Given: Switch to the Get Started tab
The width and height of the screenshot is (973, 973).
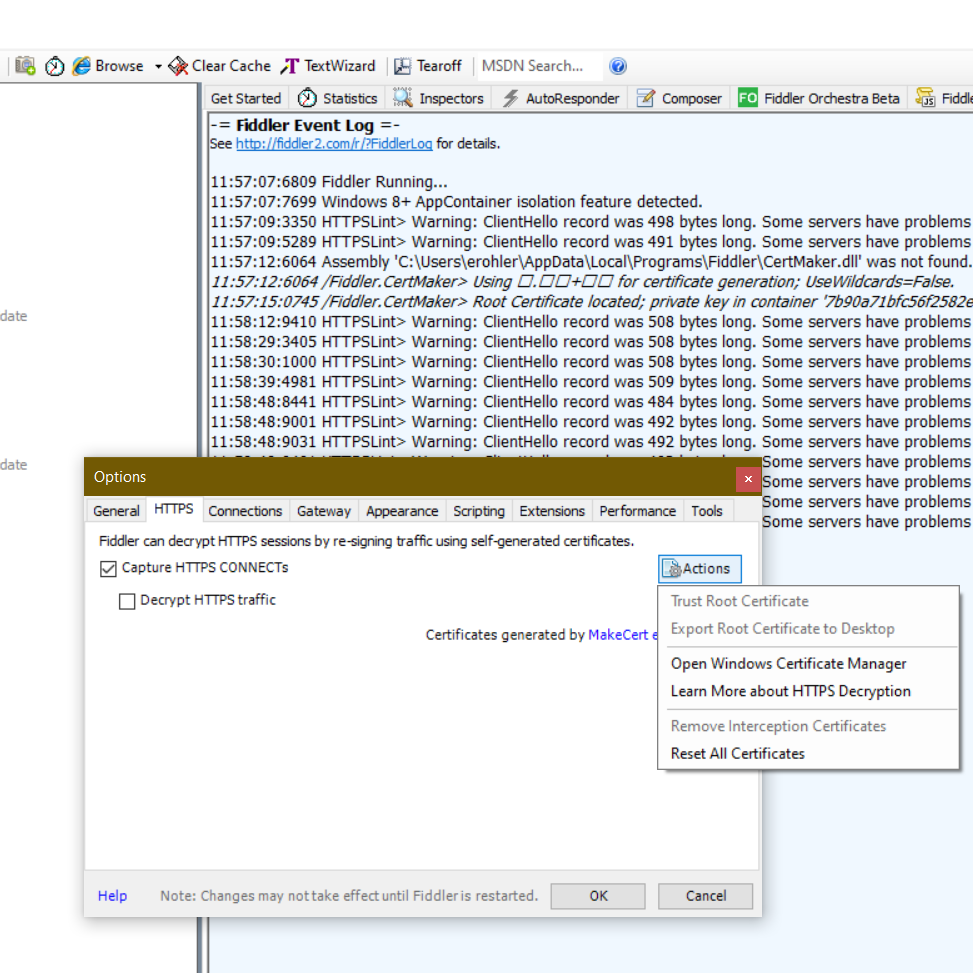Looking at the screenshot, I should coord(246,99).
